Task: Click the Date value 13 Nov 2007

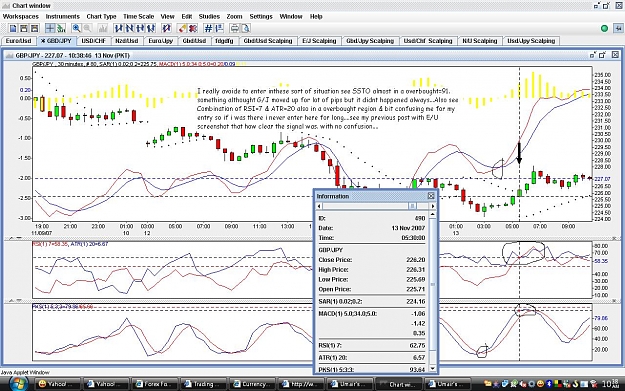Action: coord(408,228)
